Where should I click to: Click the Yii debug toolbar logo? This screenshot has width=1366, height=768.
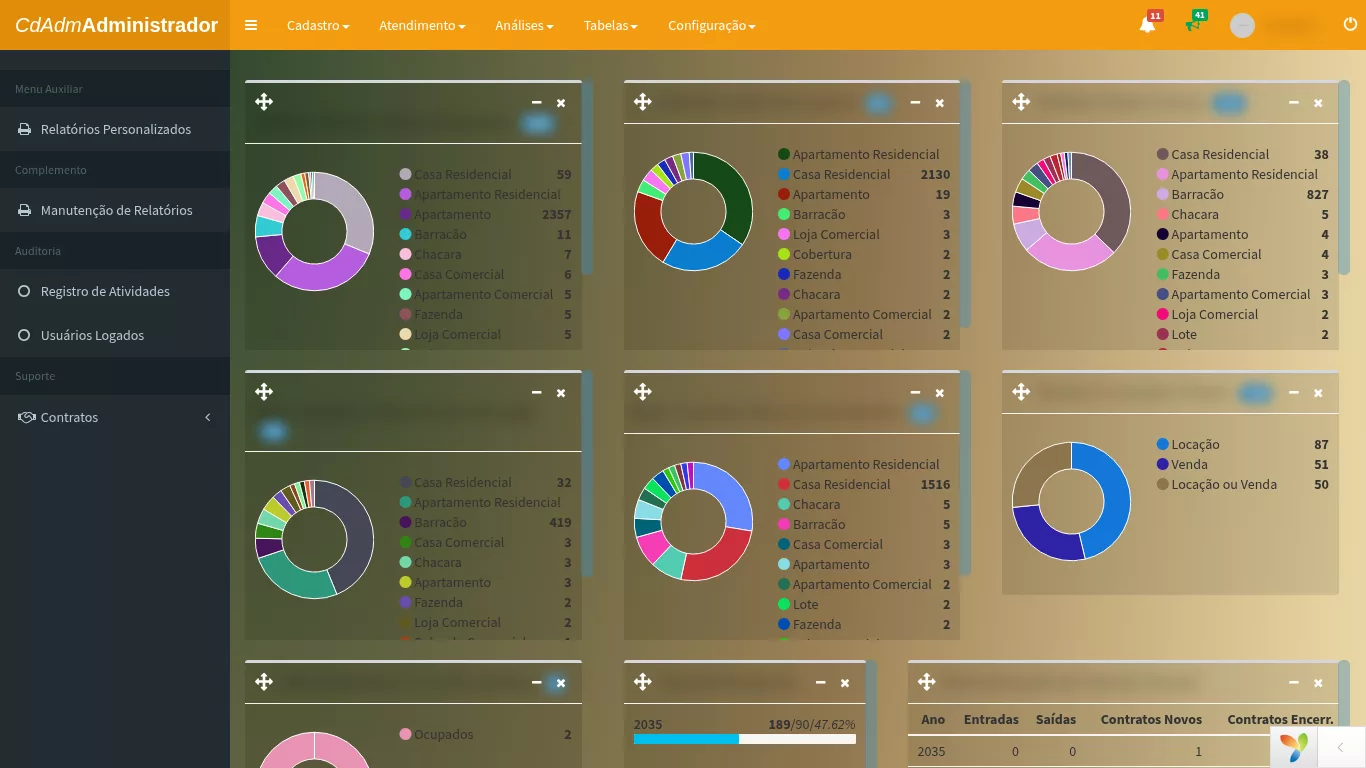(1294, 747)
